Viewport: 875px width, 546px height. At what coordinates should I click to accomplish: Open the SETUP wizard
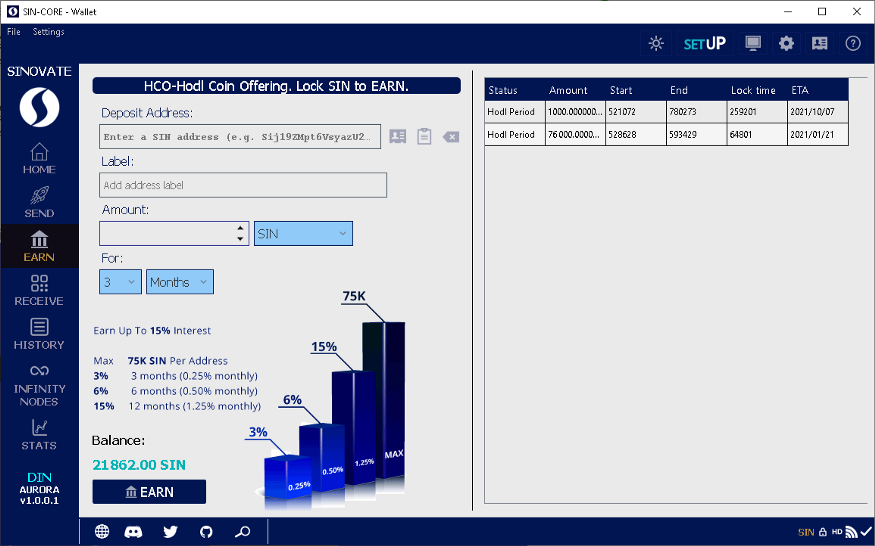tap(705, 44)
